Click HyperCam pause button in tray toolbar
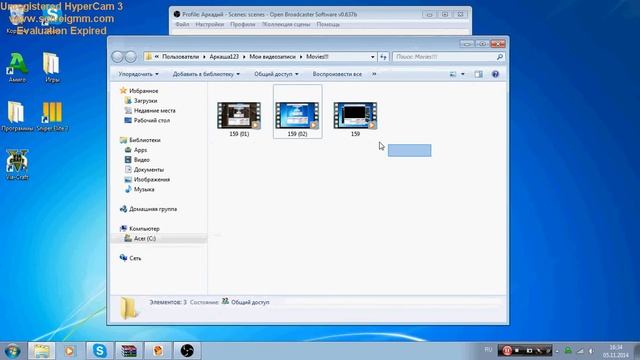Screen dimensions: 640x360 pyautogui.click(x=507, y=351)
